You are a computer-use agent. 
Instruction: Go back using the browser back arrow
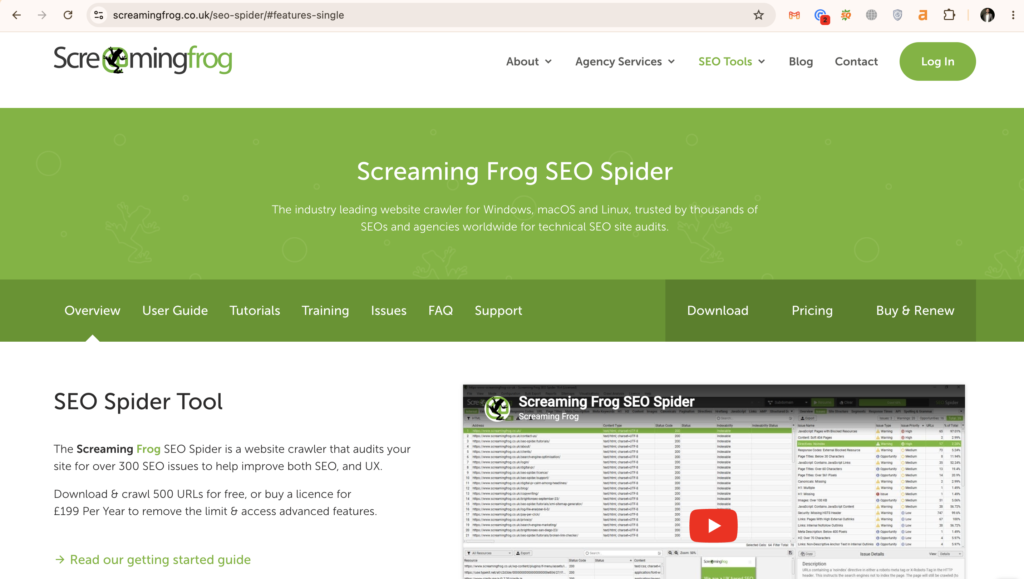[16, 15]
